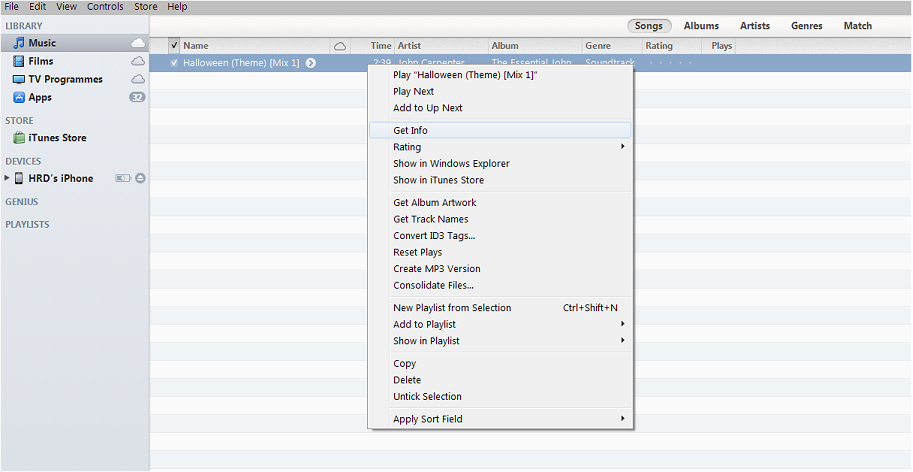The image size is (913, 472).
Task: Set rating dots for Halloween (Theme) row
Action: (x=671, y=63)
